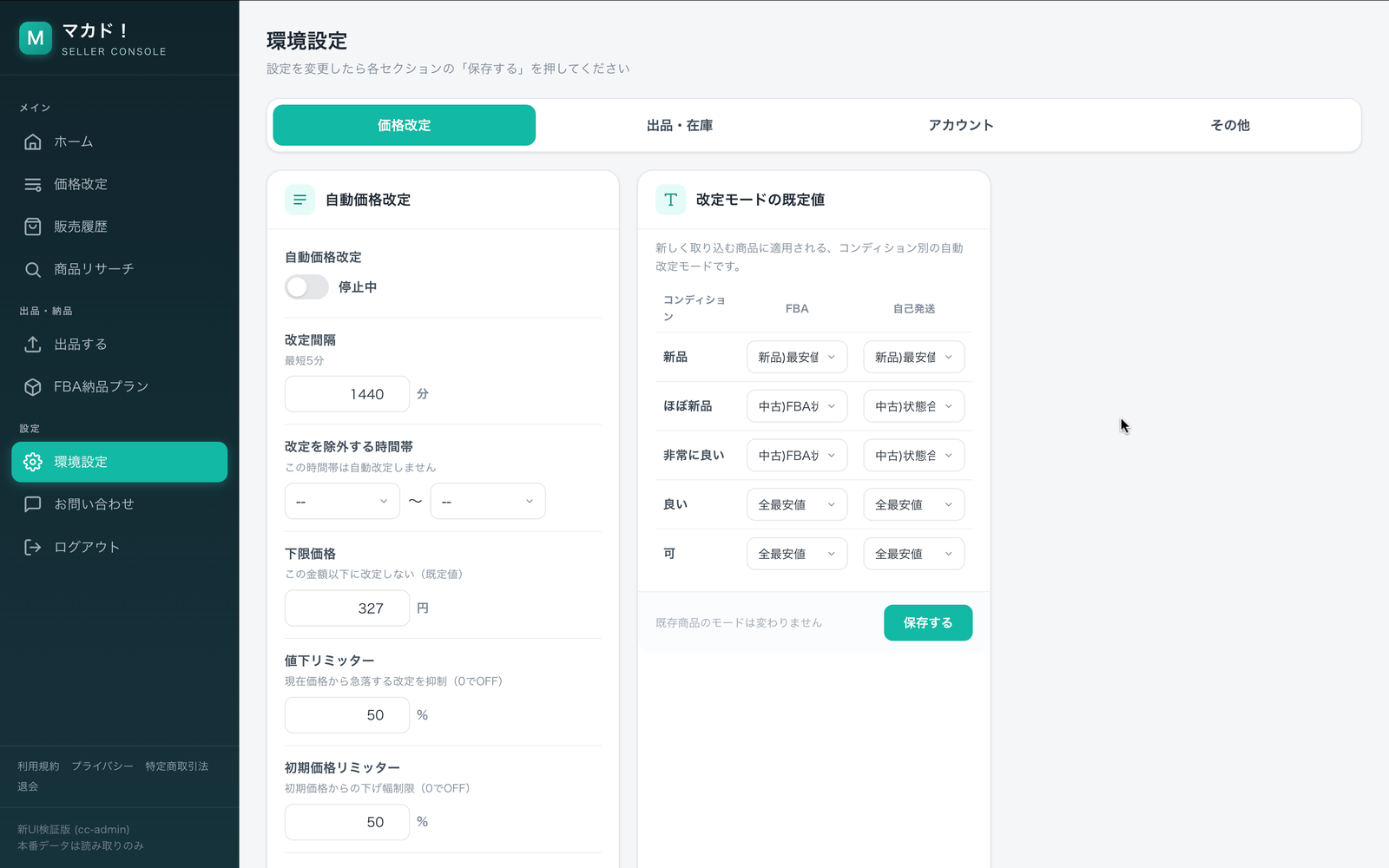The height and width of the screenshot is (868, 1389).
Task: Open the exclusion start time dropdown
Action: [342, 502]
